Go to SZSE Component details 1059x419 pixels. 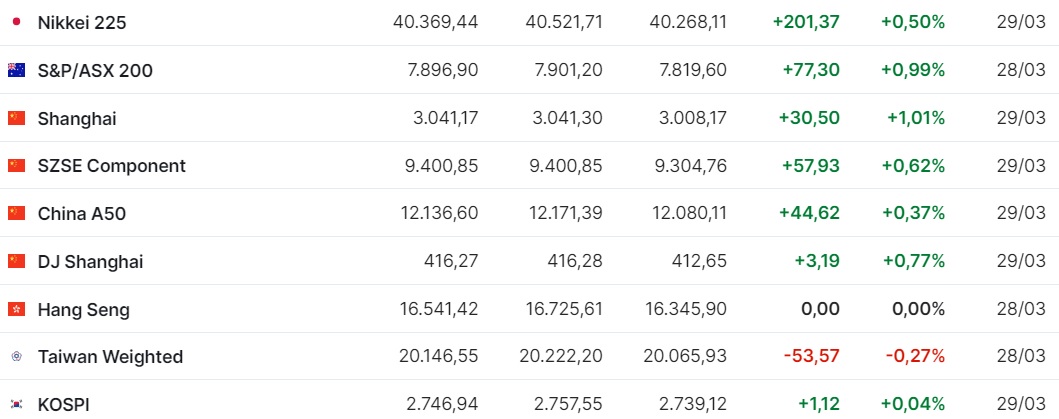point(111,166)
